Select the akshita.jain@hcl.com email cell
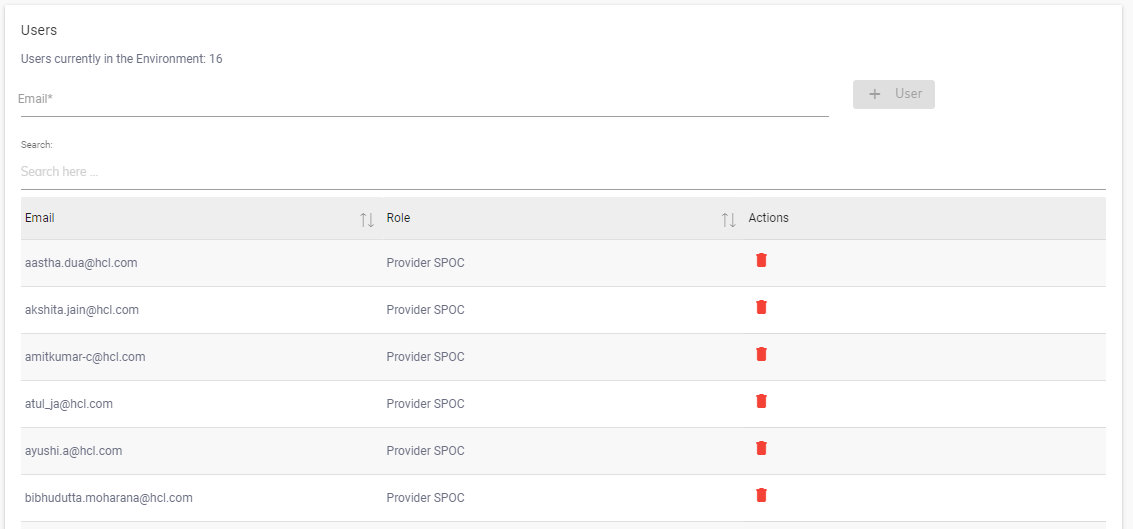The width and height of the screenshot is (1133, 529). pyautogui.click(x=82, y=310)
